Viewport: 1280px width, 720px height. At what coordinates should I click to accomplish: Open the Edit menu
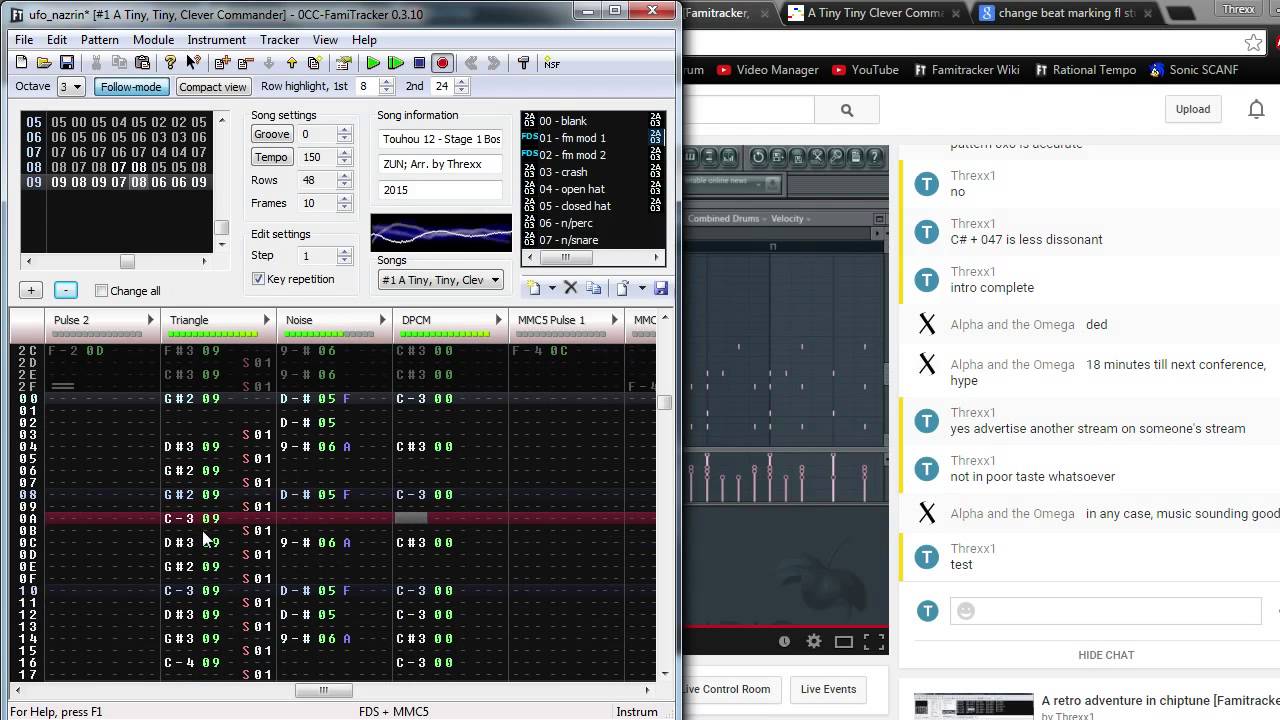(x=57, y=40)
